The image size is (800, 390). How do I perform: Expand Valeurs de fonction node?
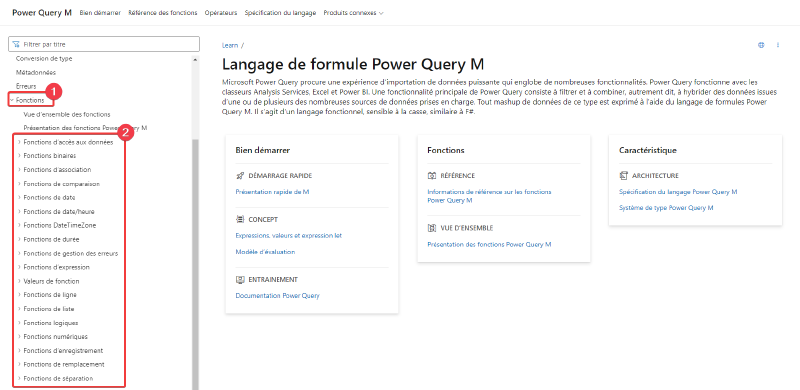(51, 281)
